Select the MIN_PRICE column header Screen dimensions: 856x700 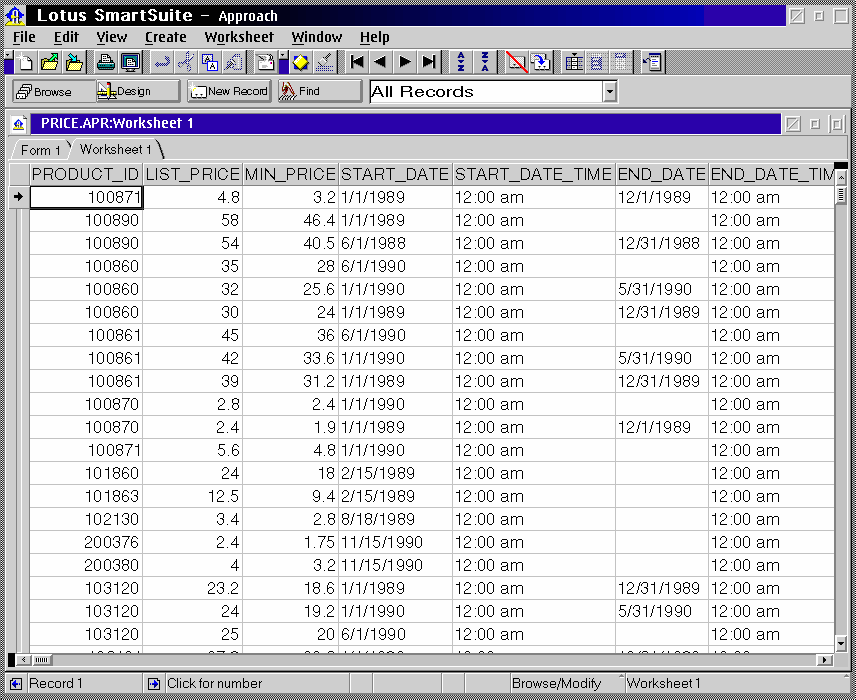[x=290, y=175]
